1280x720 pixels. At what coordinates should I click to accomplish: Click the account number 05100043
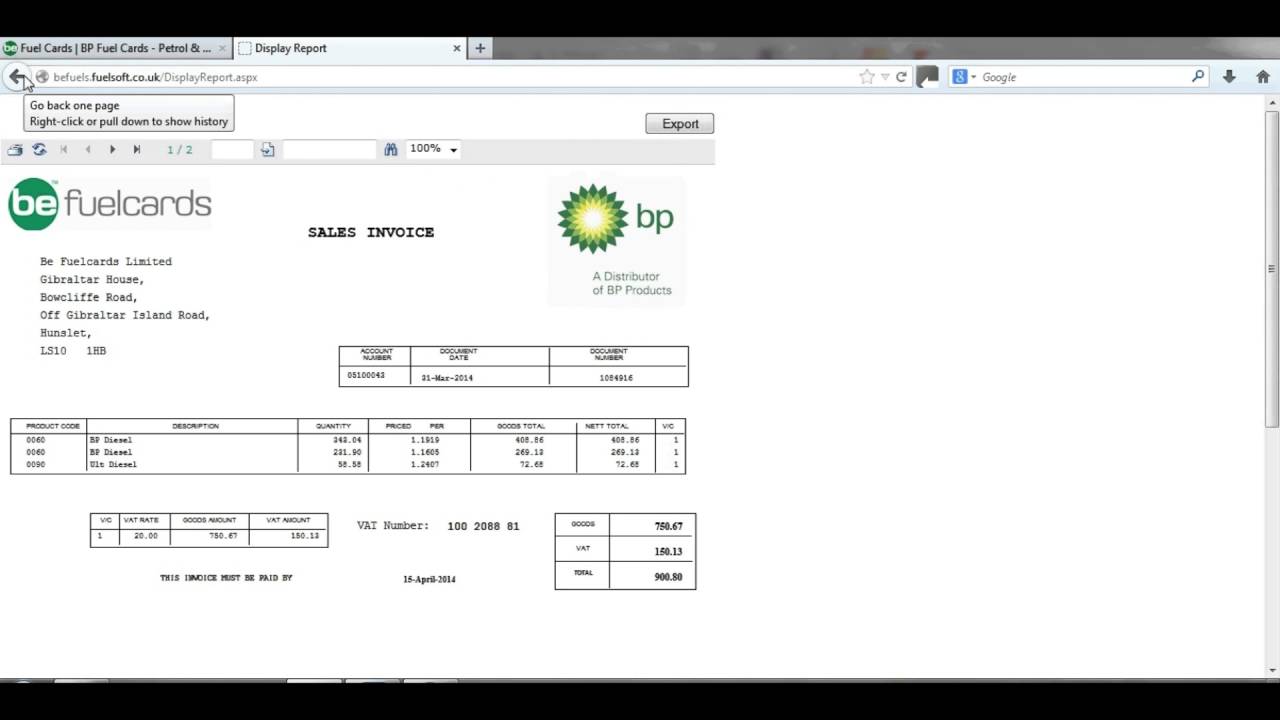click(366, 375)
